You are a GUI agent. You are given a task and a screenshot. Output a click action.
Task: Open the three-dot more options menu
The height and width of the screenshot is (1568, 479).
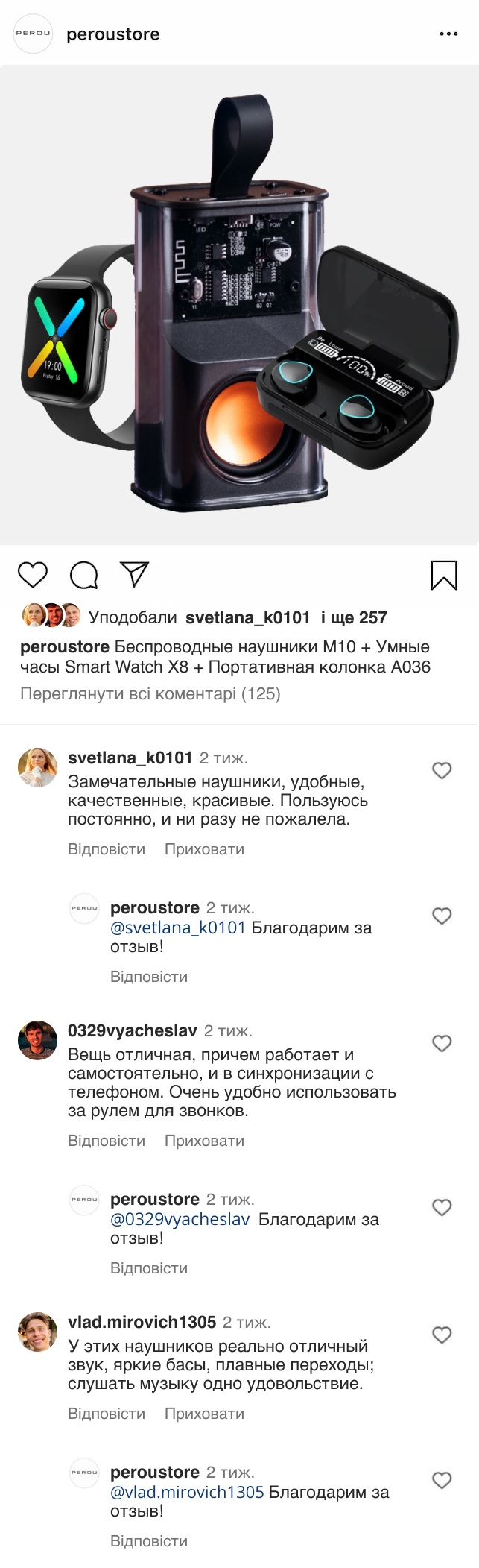coord(448,34)
